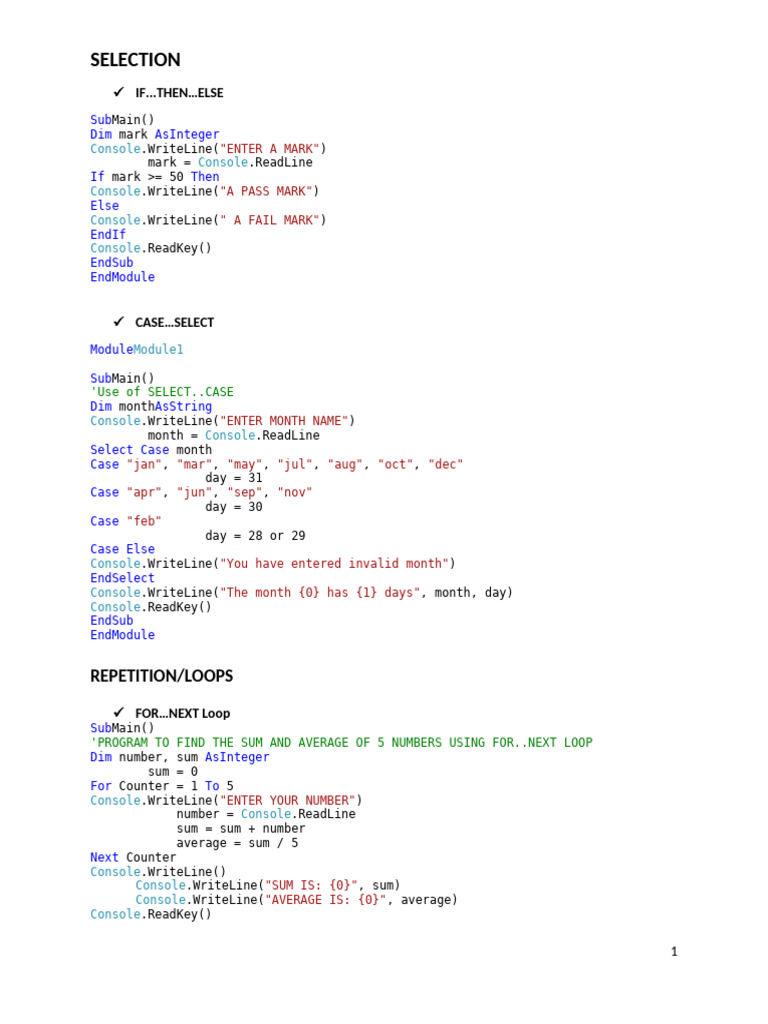Click the Case line starting with "jan"
The height and width of the screenshot is (1024, 768).
pyautogui.click(x=276, y=464)
